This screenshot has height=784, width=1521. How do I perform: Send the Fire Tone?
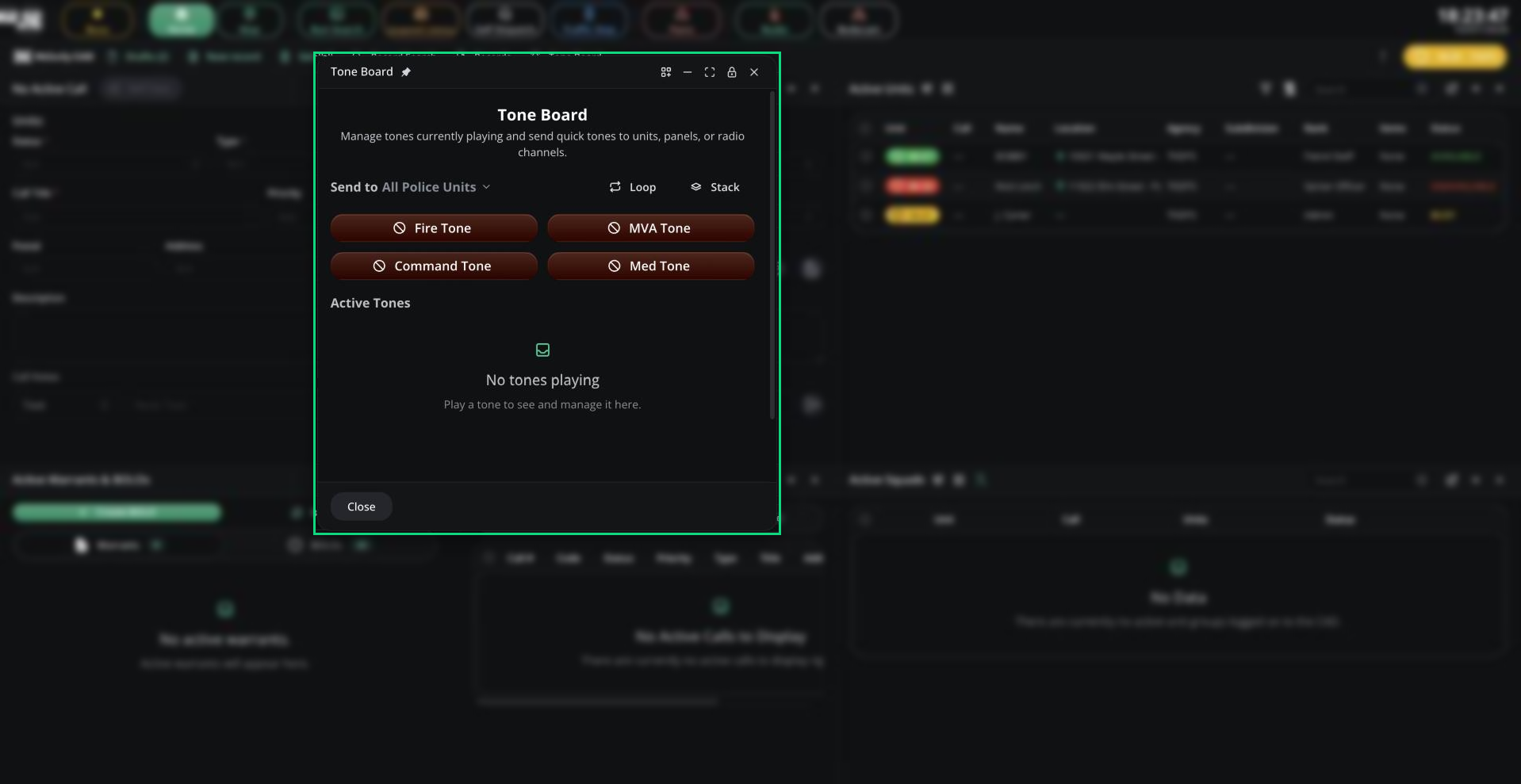(434, 228)
